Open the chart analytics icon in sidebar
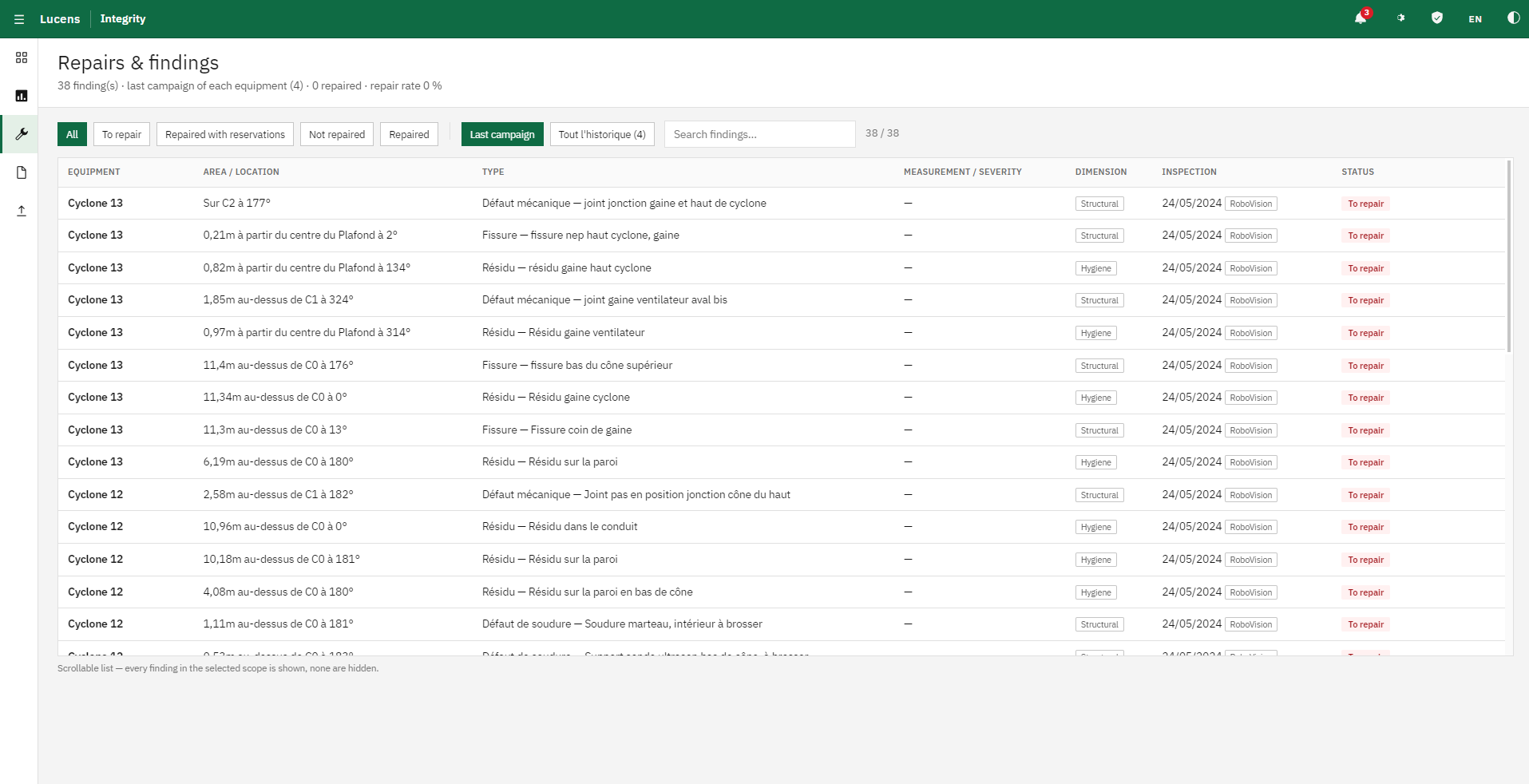Viewport: 1529px width, 784px height. [22, 96]
